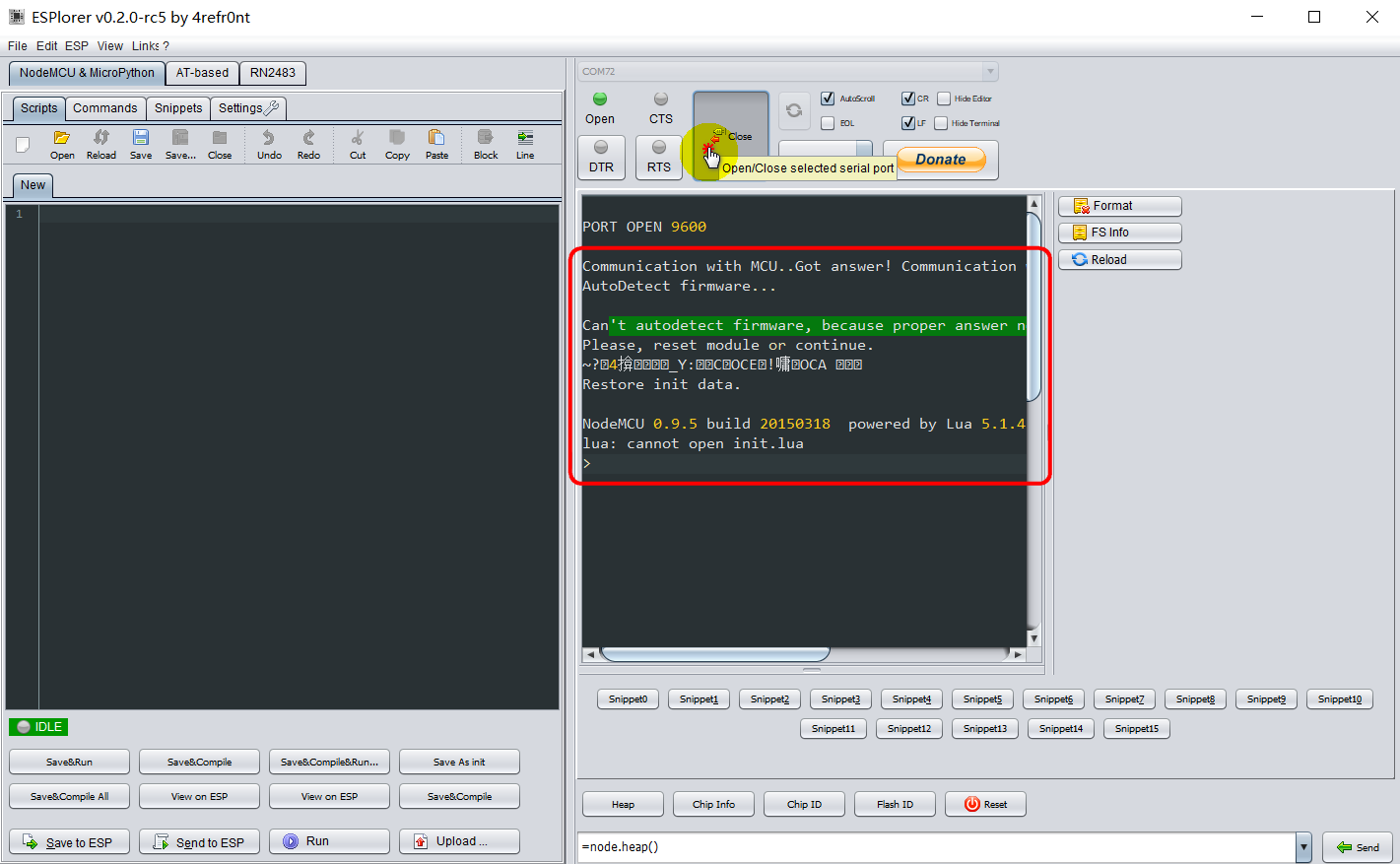1400x864 pixels.
Task: Expand the COM72 serial port dropdown
Action: [990, 71]
